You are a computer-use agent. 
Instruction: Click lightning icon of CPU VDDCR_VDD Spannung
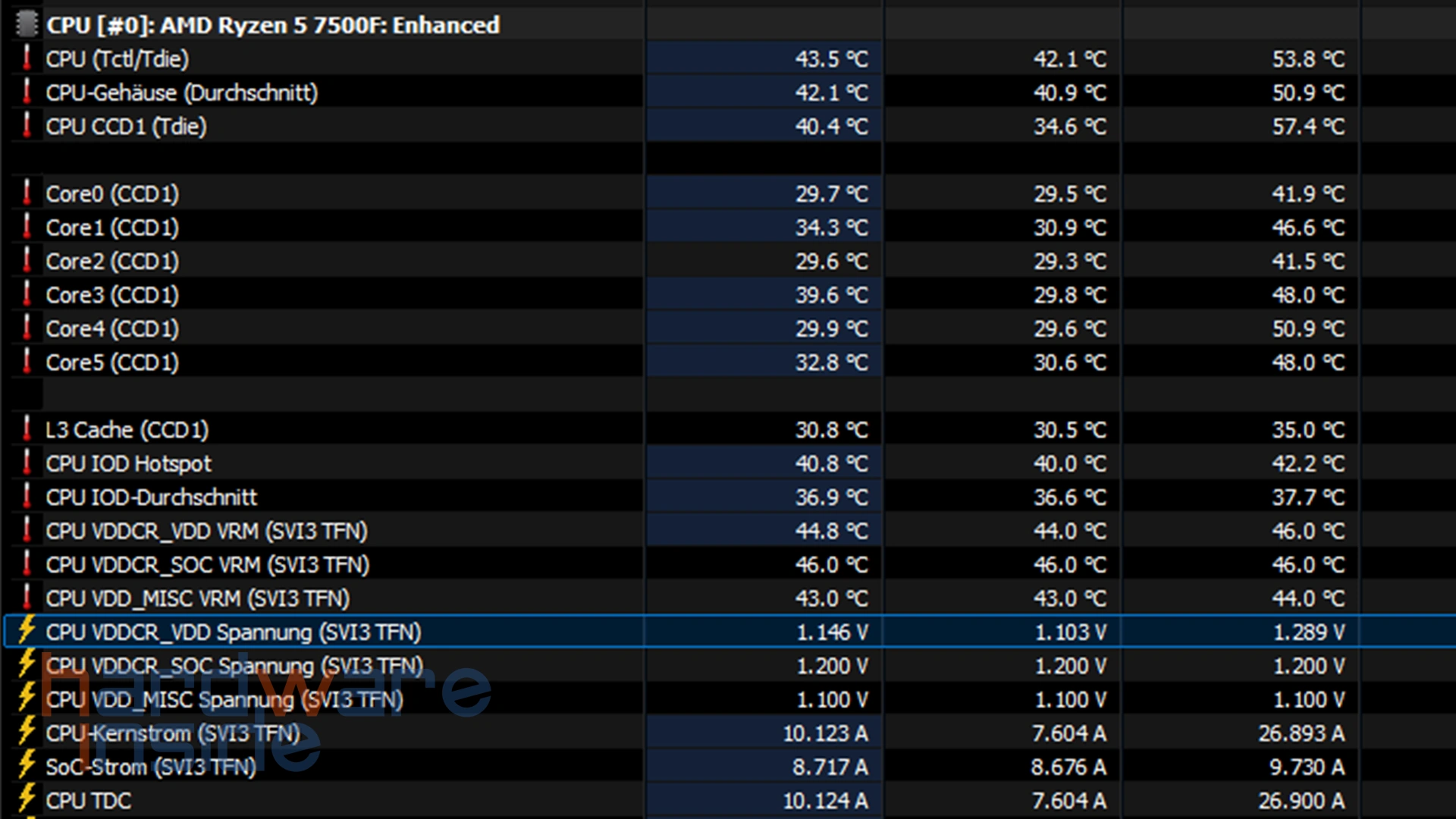(x=27, y=630)
